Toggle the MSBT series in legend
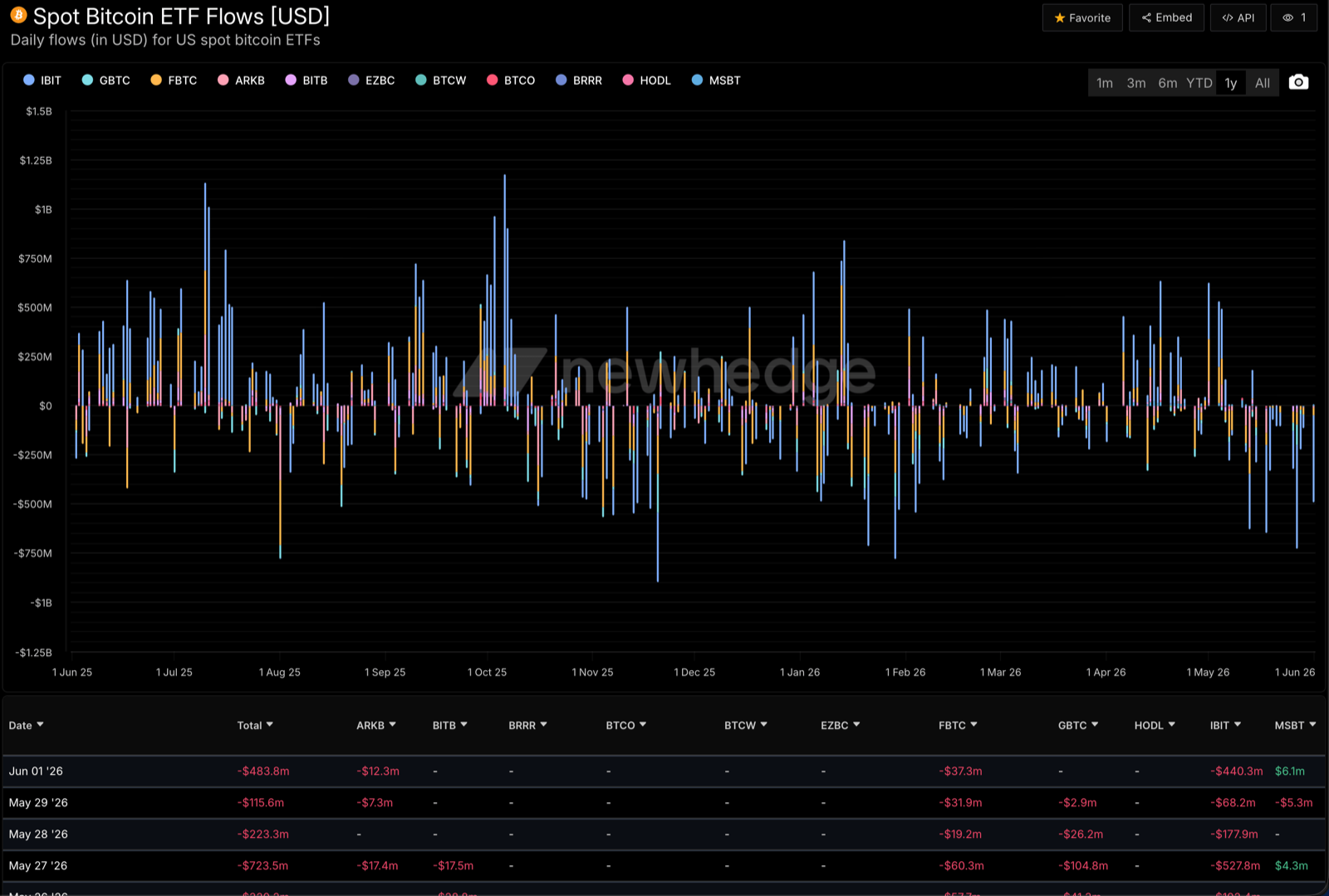The width and height of the screenshot is (1329, 896). click(716, 81)
